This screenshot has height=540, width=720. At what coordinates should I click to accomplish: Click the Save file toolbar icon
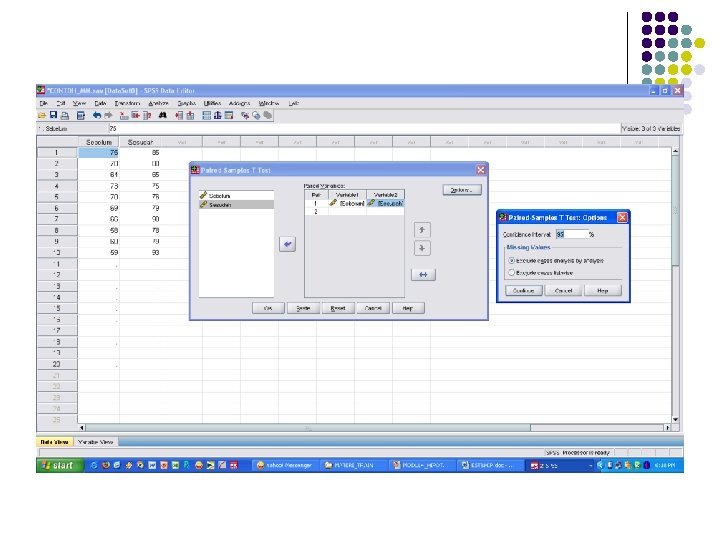click(53, 115)
